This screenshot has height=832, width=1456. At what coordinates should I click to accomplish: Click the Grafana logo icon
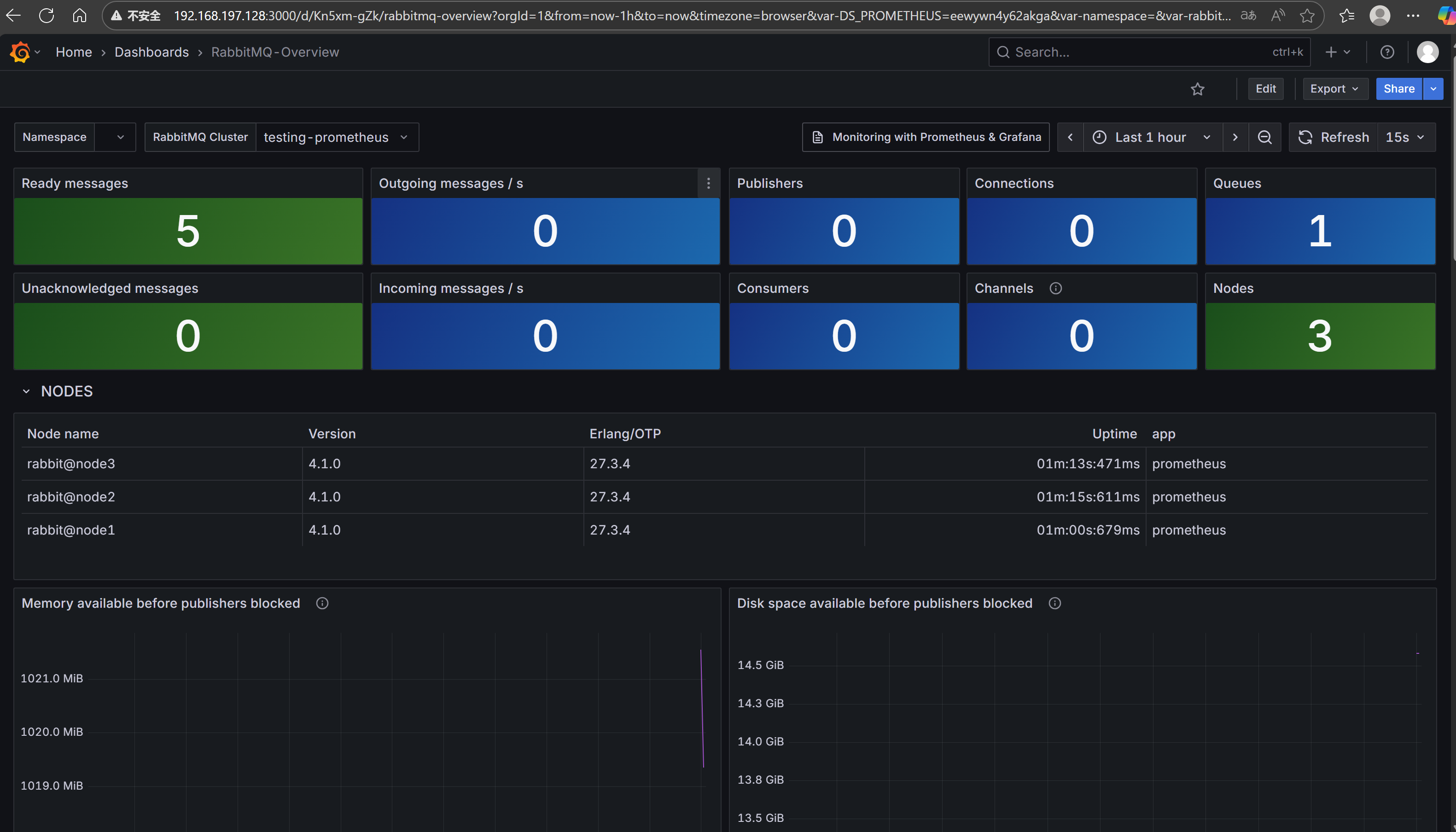pyautogui.click(x=20, y=52)
